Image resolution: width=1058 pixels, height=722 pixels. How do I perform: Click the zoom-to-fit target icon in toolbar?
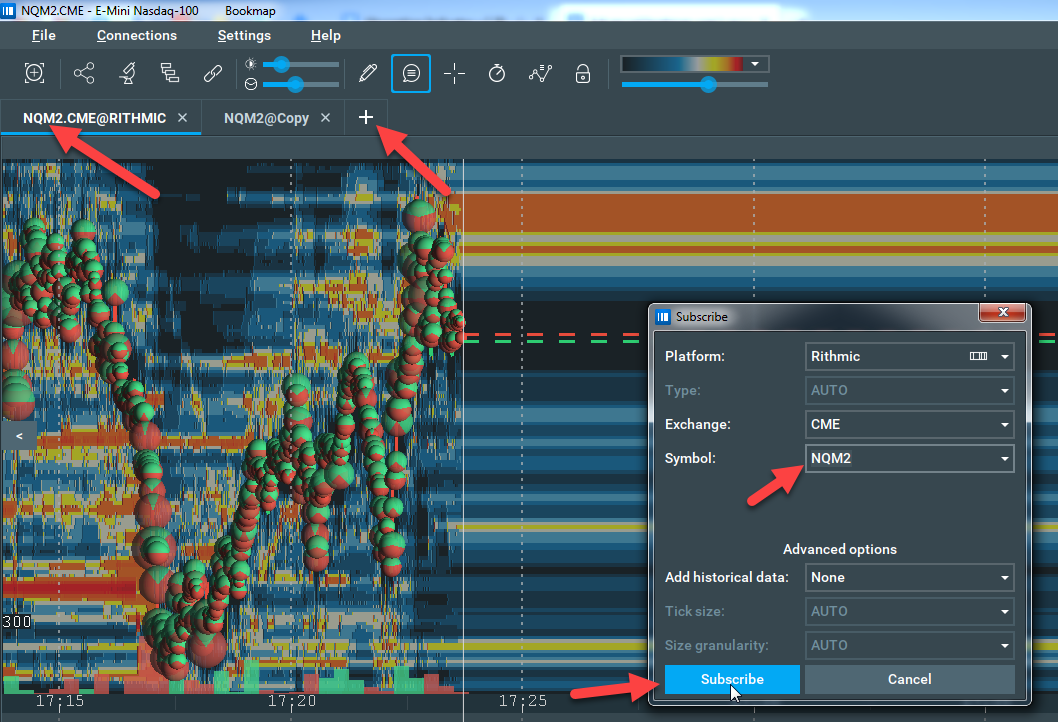(x=34, y=73)
